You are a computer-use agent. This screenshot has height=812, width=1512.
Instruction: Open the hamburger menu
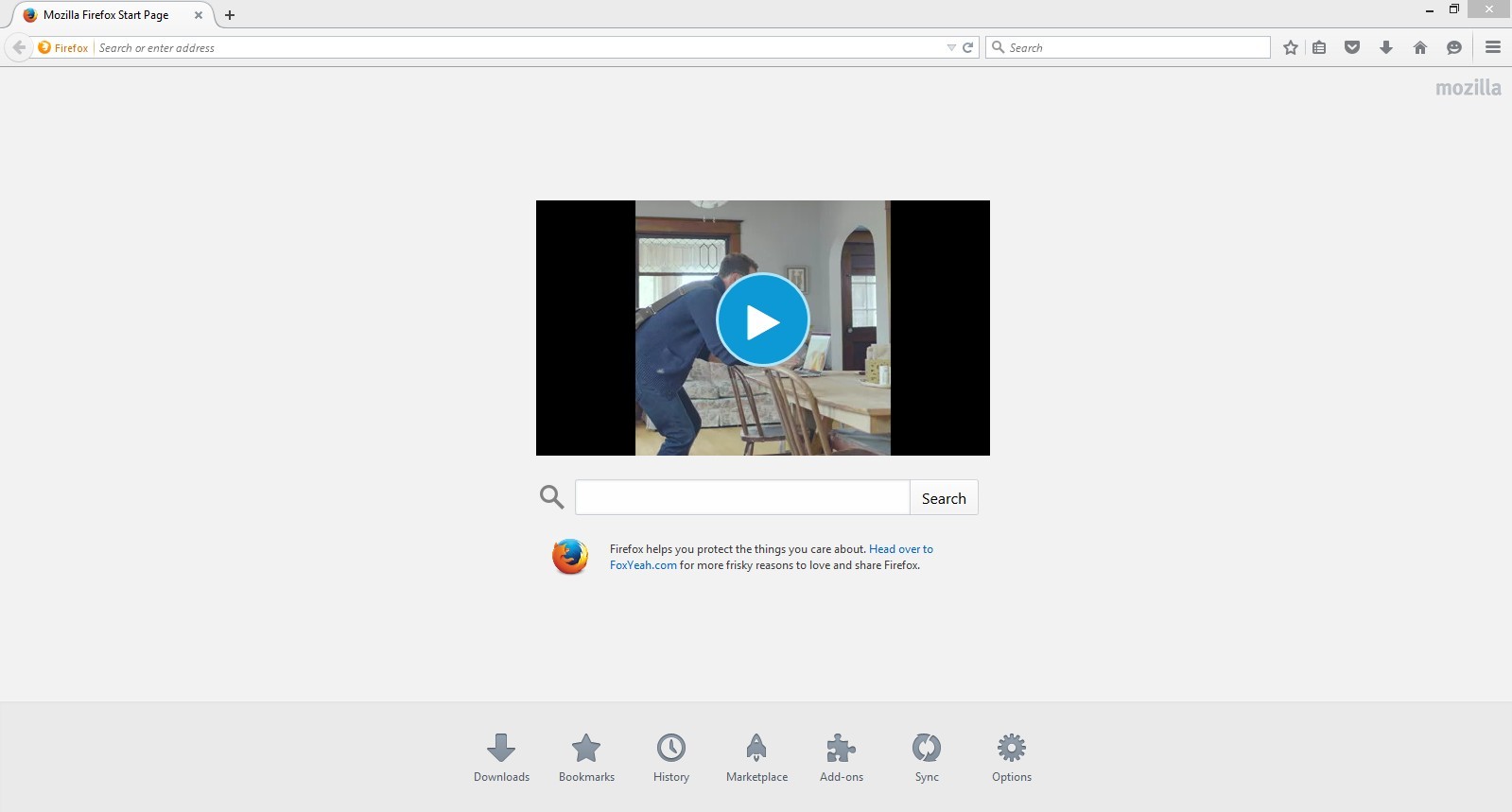[x=1493, y=47]
